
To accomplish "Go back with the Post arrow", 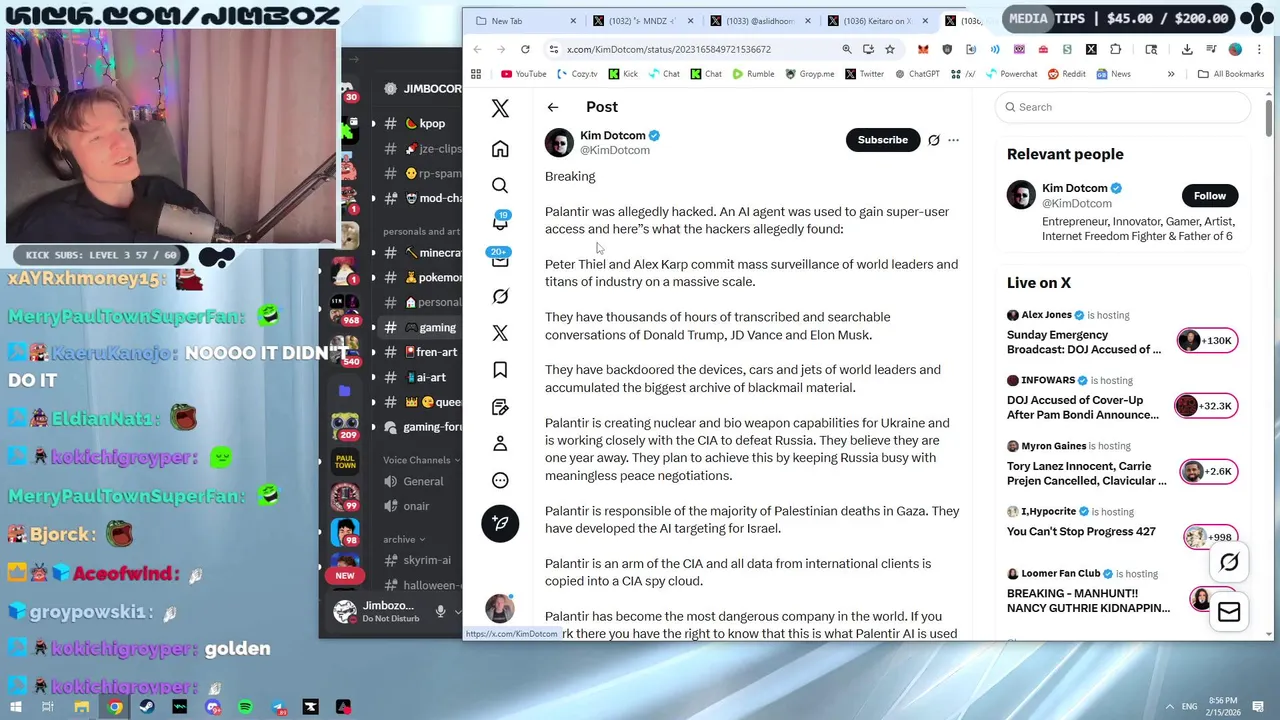I will 553,107.
